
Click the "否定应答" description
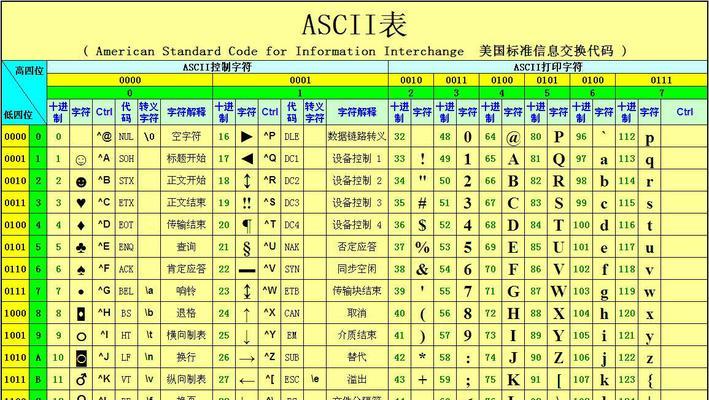[357, 247]
